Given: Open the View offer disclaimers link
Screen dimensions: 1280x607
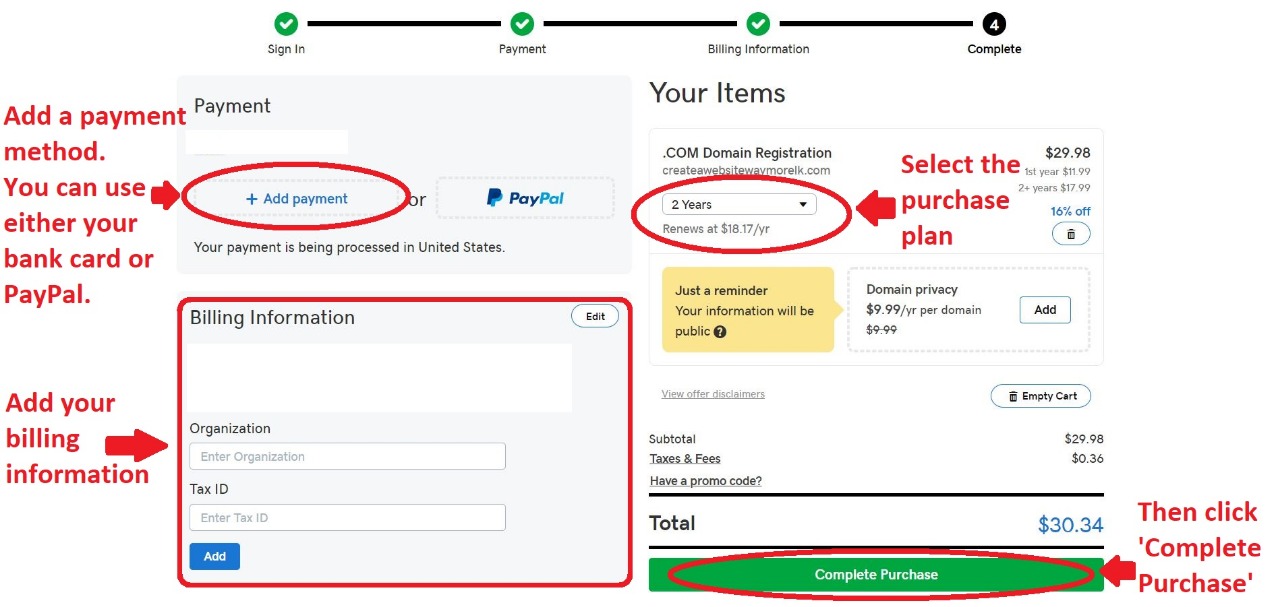Looking at the screenshot, I should click(713, 394).
